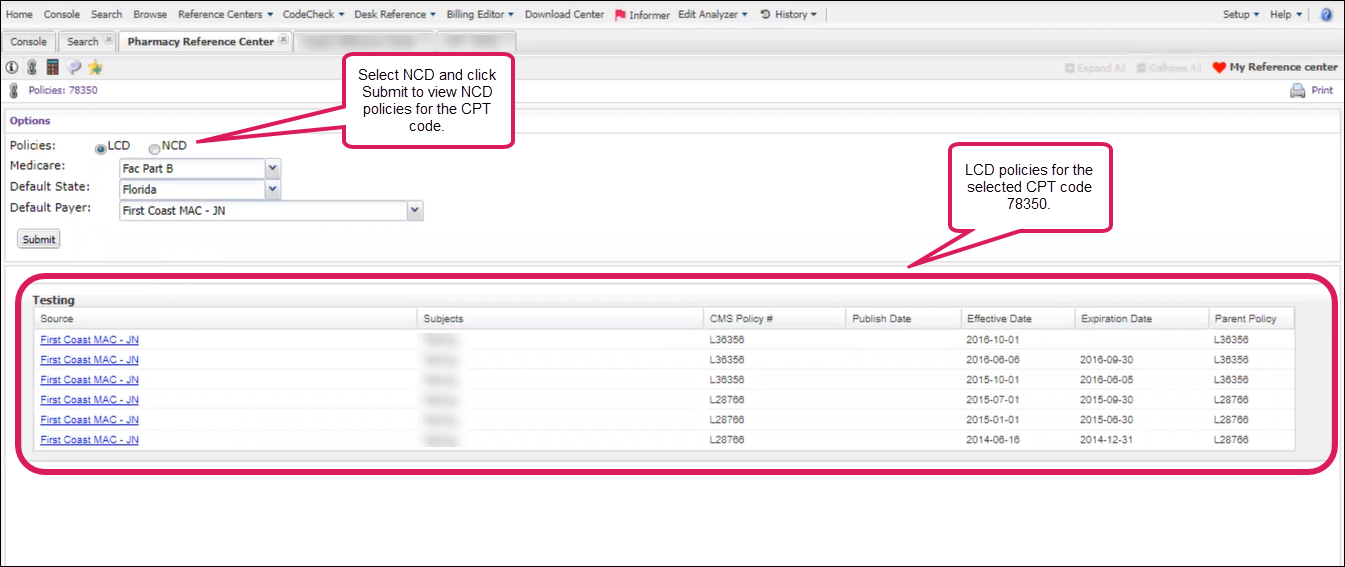This screenshot has width=1345, height=567.
Task: Click the calculator icon in the toolbar
Action: tap(53, 68)
